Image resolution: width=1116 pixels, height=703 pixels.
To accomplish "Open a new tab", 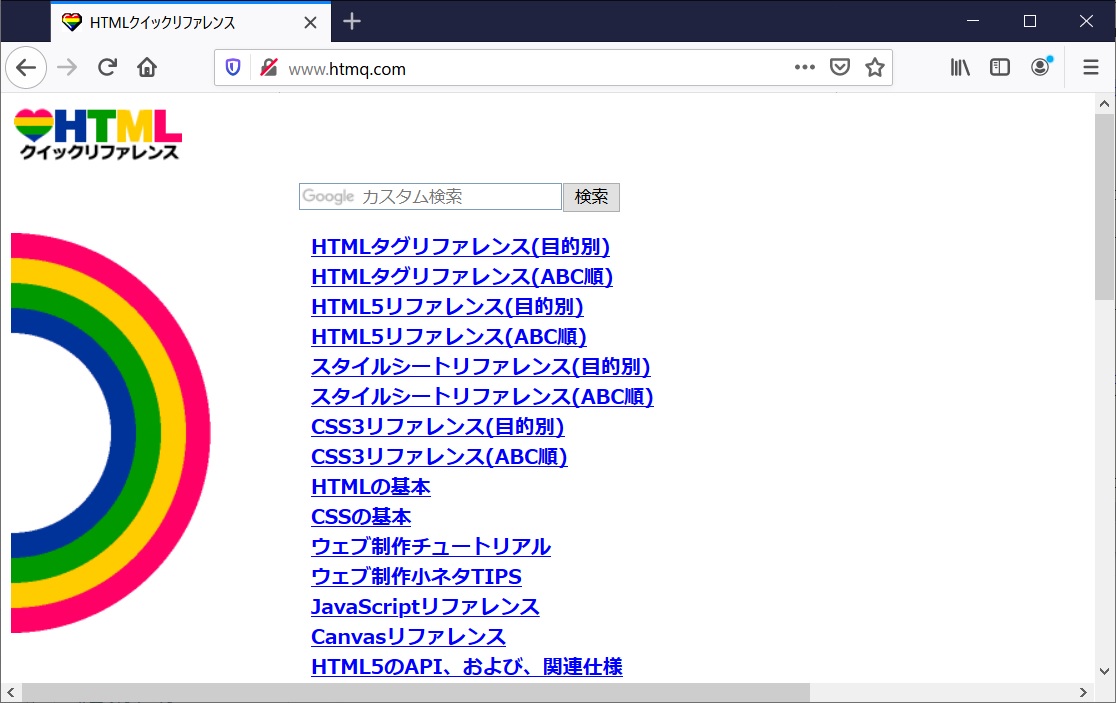I will tap(352, 21).
